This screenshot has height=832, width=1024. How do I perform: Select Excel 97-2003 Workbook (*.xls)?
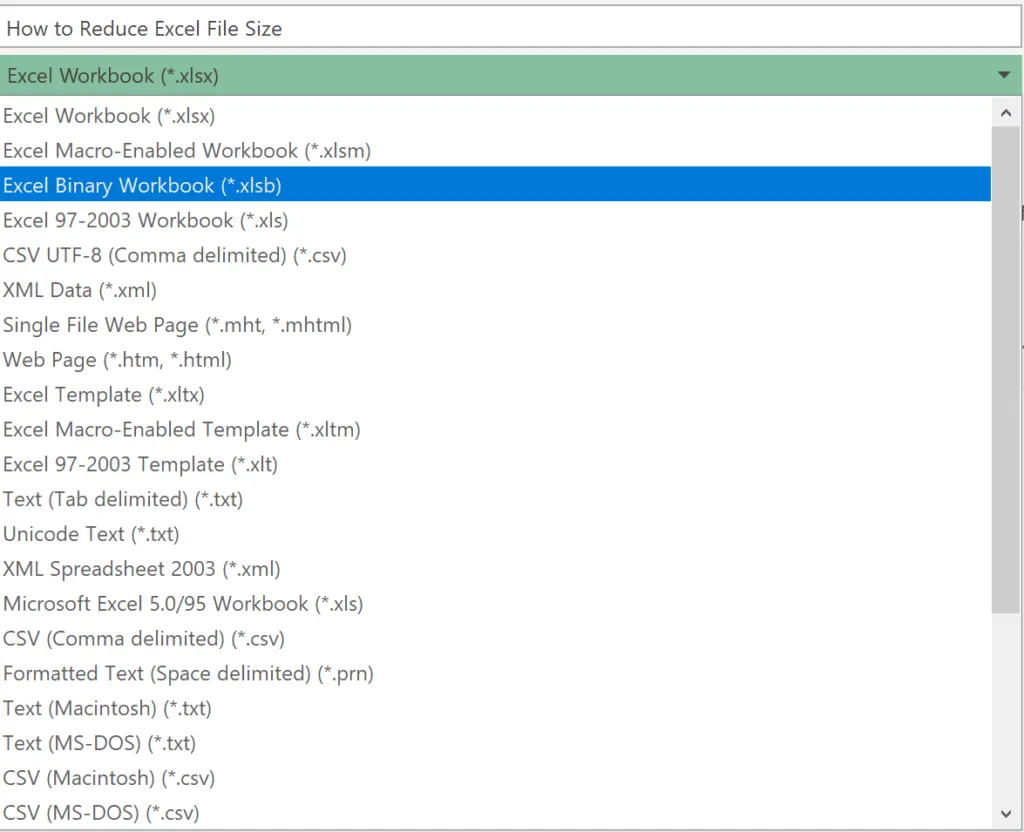[496, 221]
